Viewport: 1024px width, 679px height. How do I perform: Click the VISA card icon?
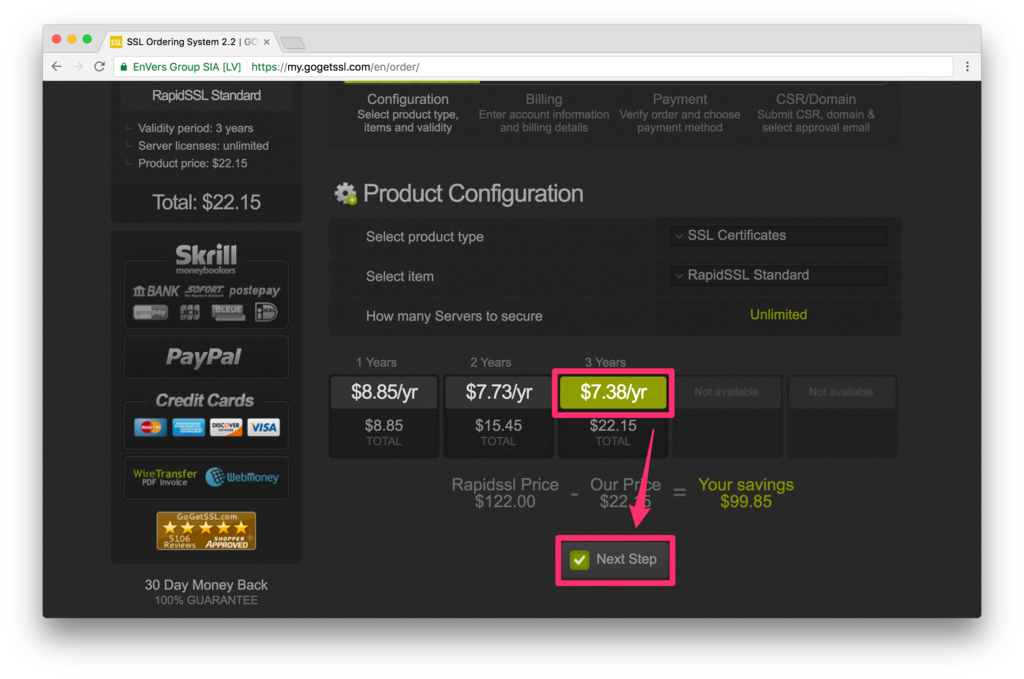tap(264, 427)
